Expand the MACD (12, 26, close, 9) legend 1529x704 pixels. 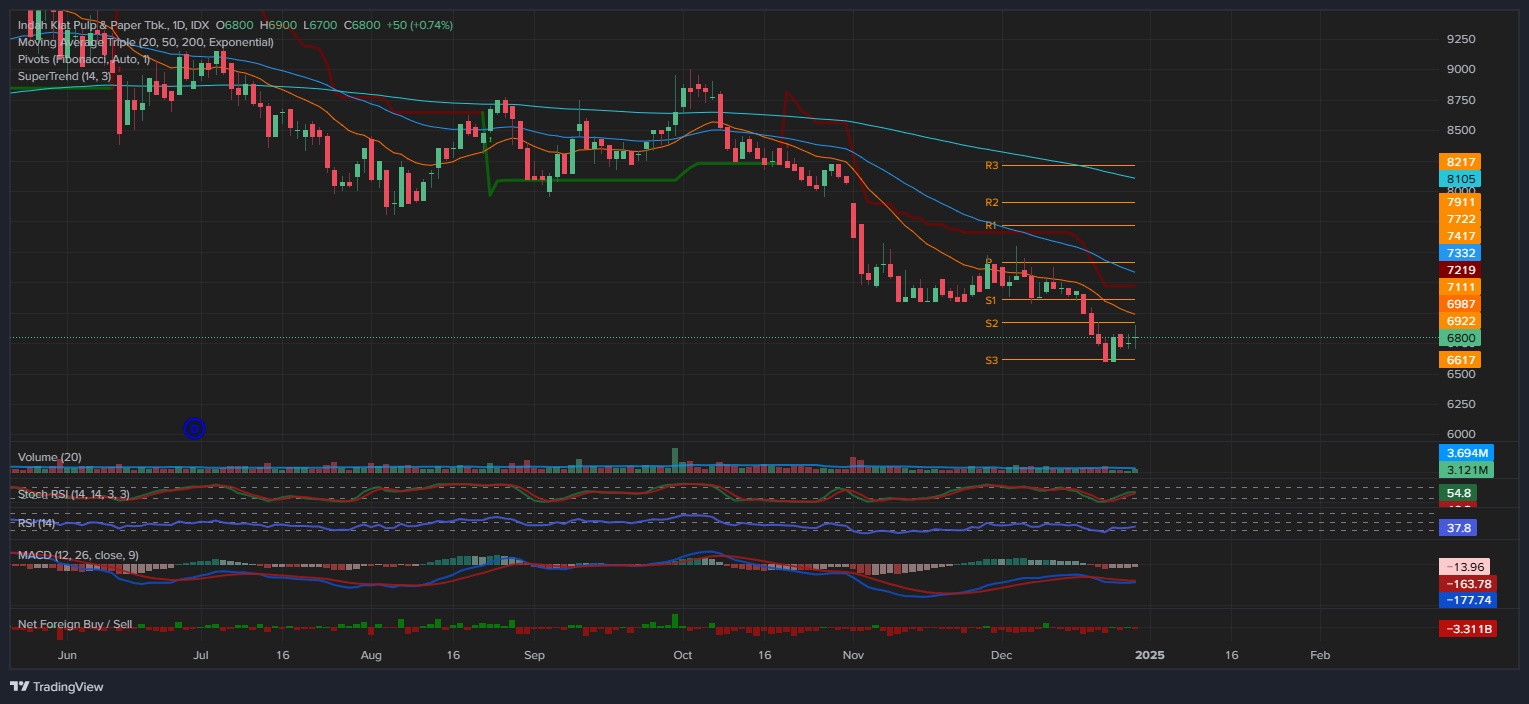pyautogui.click(x=77, y=554)
